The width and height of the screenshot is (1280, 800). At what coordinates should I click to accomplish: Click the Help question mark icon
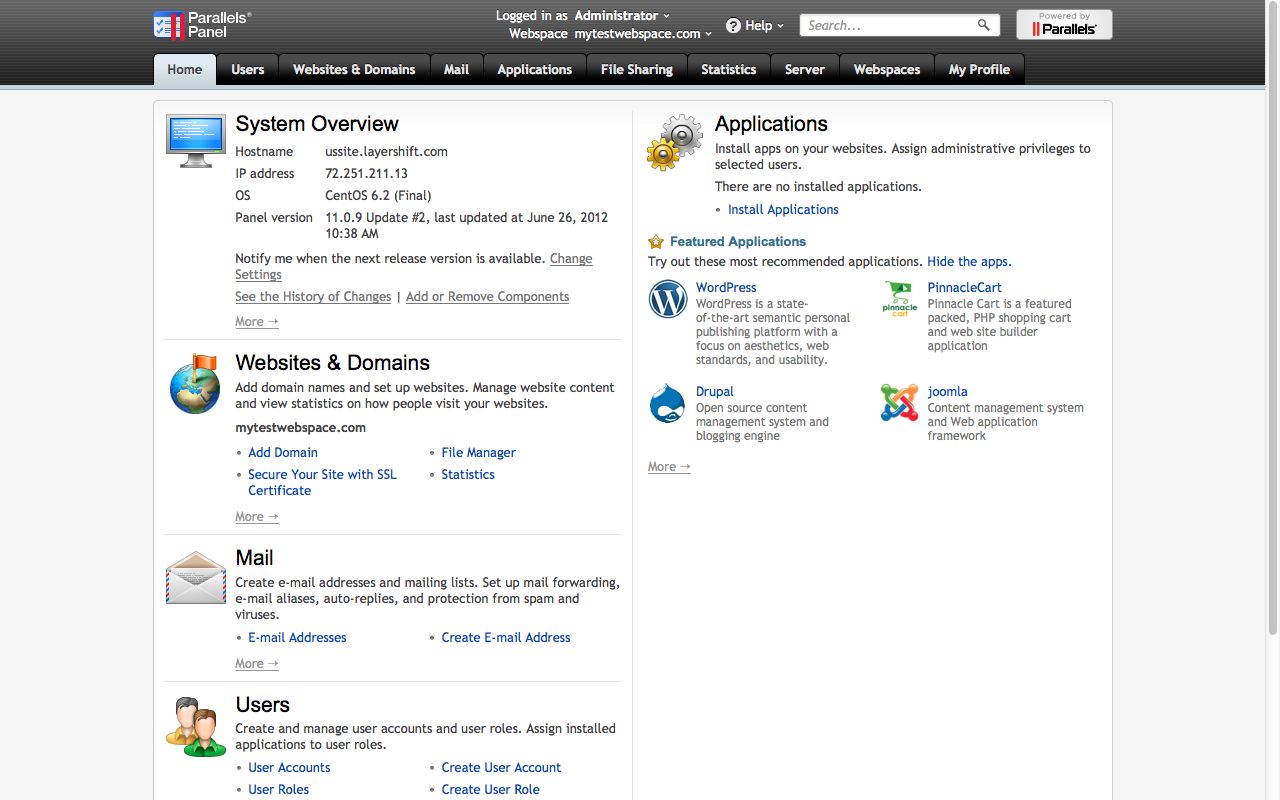[x=733, y=26]
